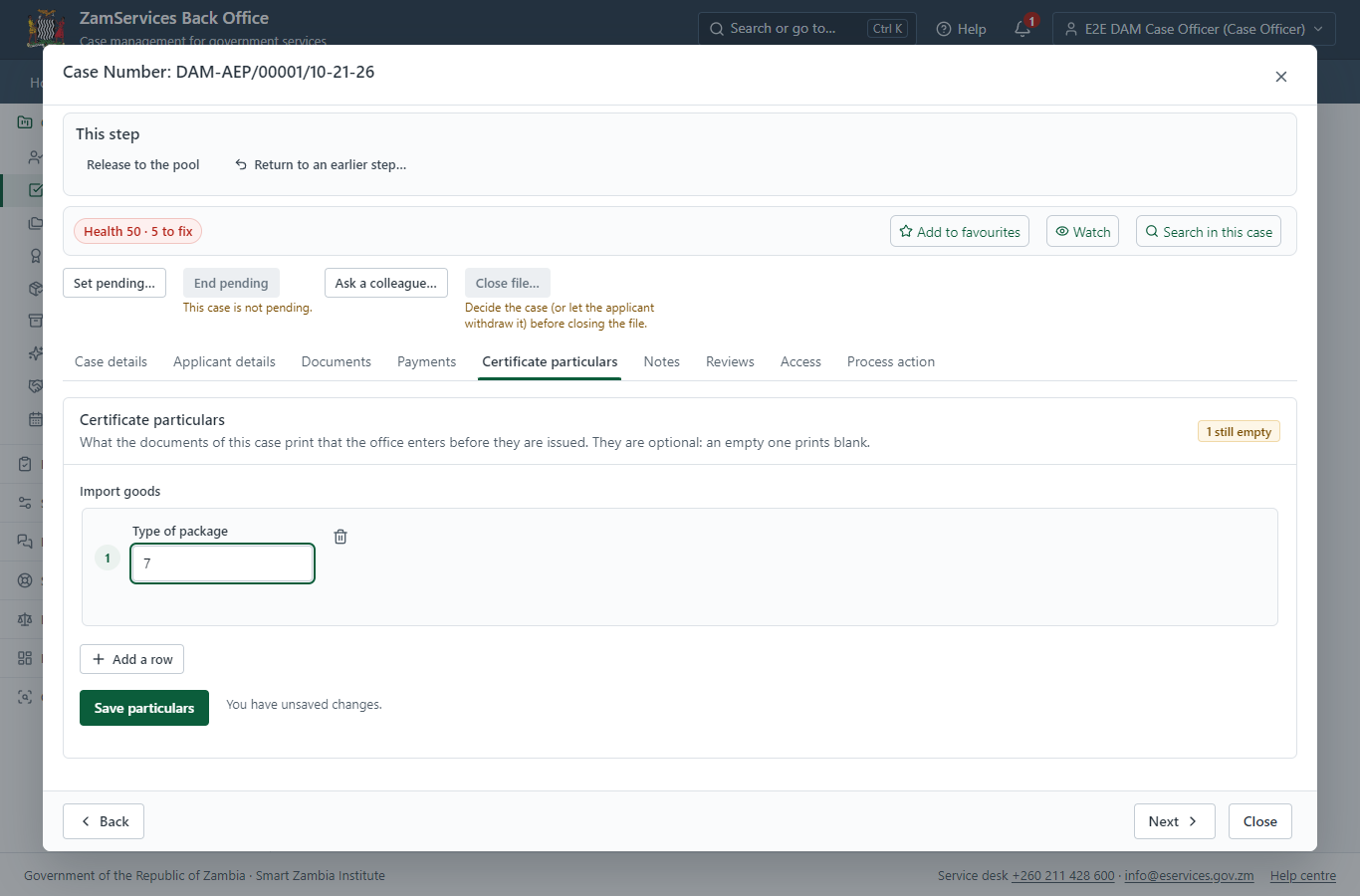The width and height of the screenshot is (1360, 896).
Task: Open the Process action tab
Action: point(891,361)
